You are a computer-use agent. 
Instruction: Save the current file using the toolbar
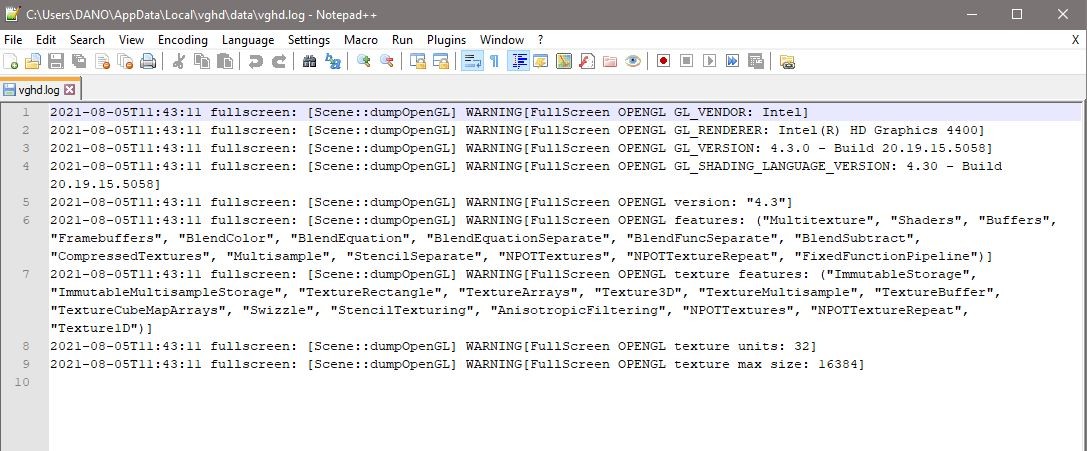(55, 62)
